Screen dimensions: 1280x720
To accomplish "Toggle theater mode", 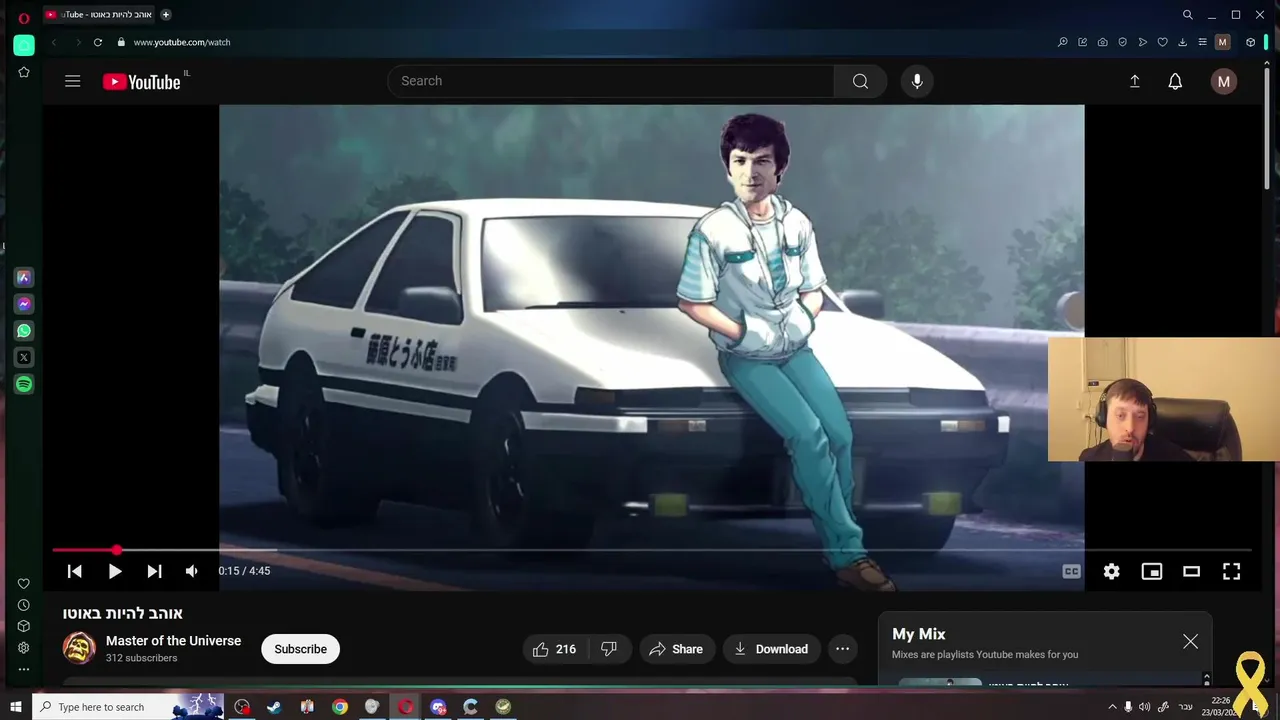I will (x=1191, y=571).
